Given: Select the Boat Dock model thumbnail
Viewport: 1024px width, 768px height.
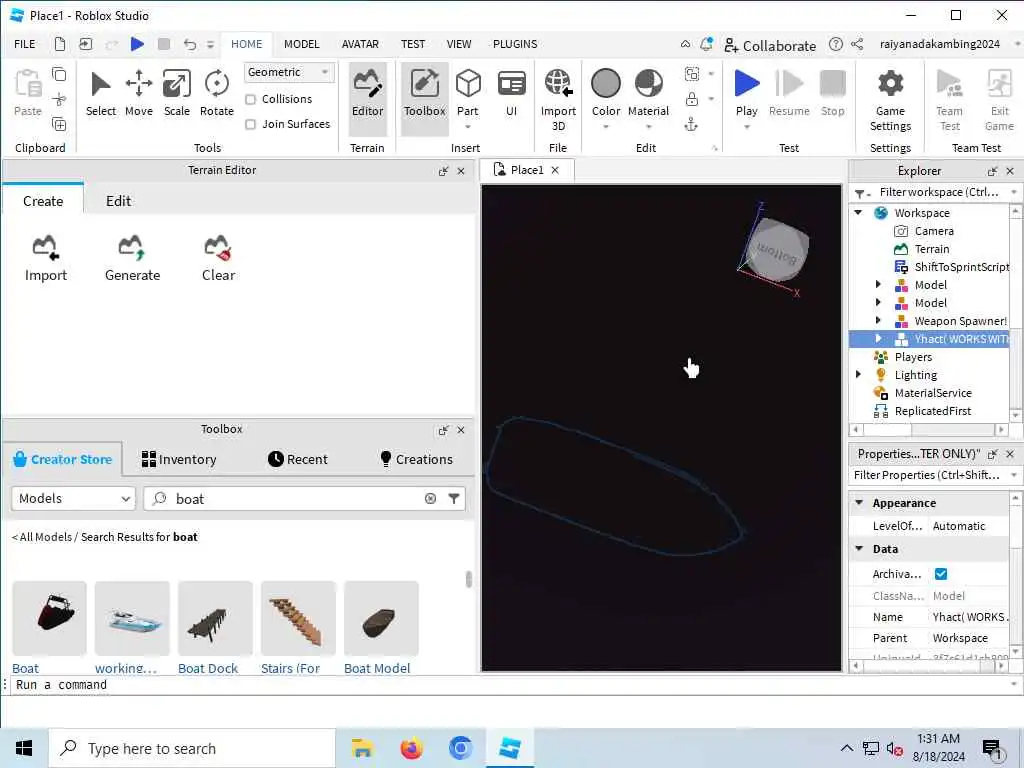Looking at the screenshot, I should pyautogui.click(x=215, y=618).
